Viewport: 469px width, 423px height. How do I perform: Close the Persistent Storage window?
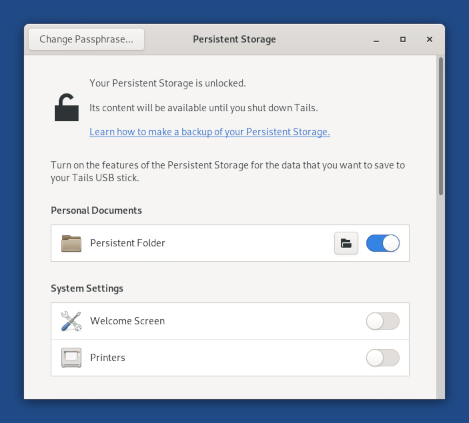(x=429, y=40)
